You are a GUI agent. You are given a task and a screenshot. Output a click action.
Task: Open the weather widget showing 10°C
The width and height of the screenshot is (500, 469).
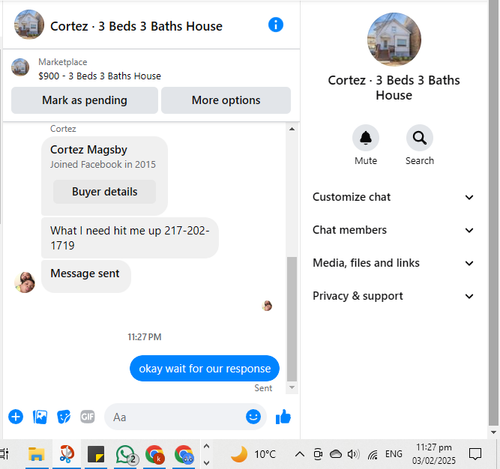(253, 454)
